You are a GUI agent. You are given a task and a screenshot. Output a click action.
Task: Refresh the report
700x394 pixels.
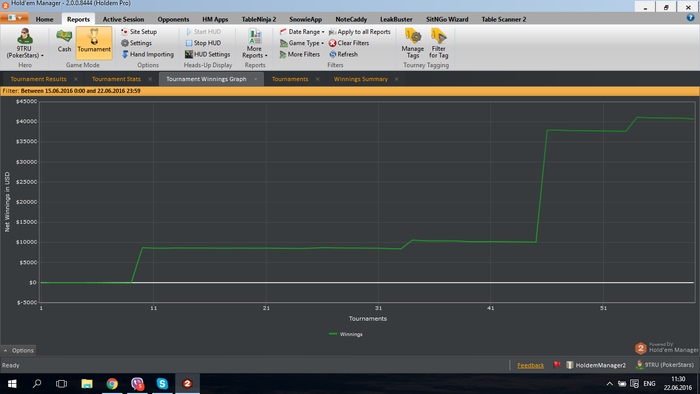point(344,54)
